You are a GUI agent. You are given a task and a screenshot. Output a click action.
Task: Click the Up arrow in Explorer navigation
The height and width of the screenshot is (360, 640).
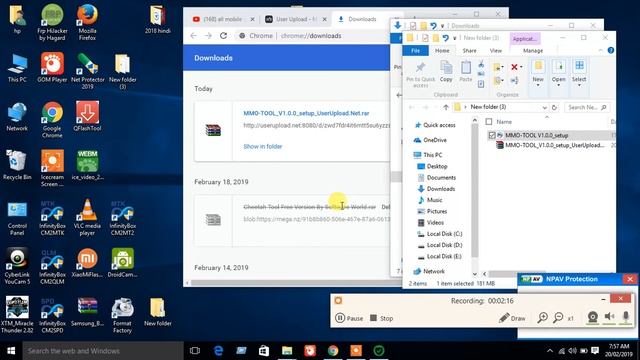pyautogui.click(x=446, y=107)
